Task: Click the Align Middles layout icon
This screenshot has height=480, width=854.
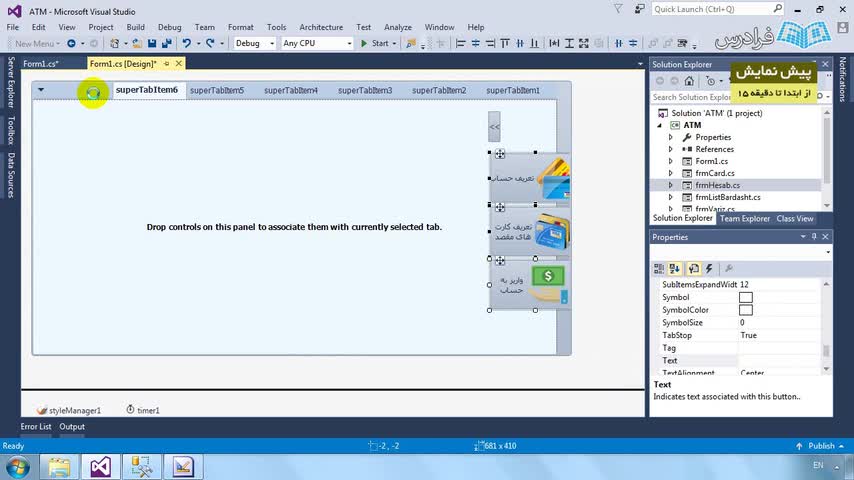Action: (520, 43)
